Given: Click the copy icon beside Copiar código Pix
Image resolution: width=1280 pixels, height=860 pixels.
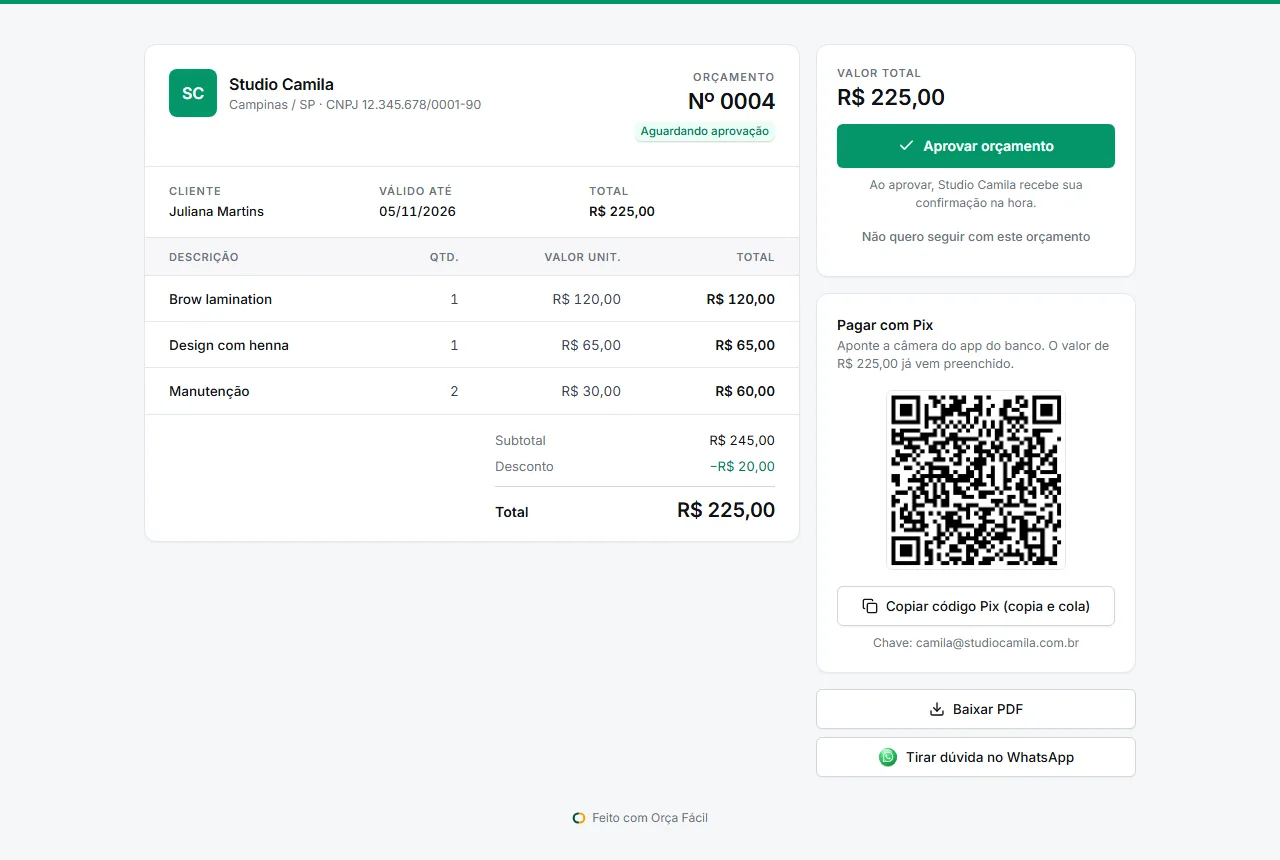Looking at the screenshot, I should (x=870, y=606).
